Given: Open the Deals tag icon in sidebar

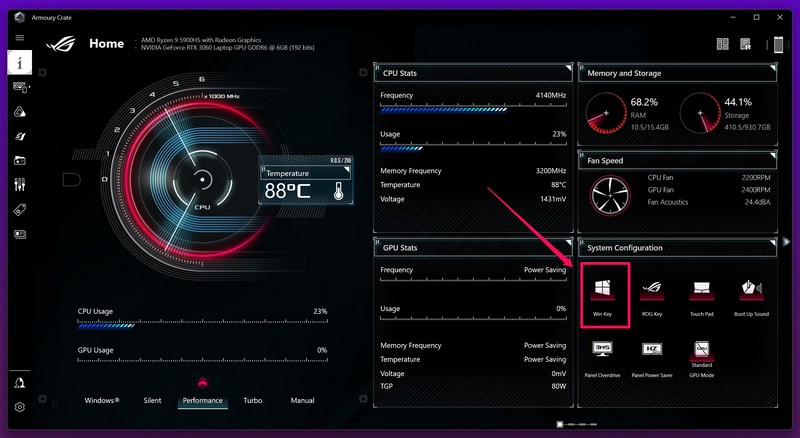Looking at the screenshot, I should point(20,210).
